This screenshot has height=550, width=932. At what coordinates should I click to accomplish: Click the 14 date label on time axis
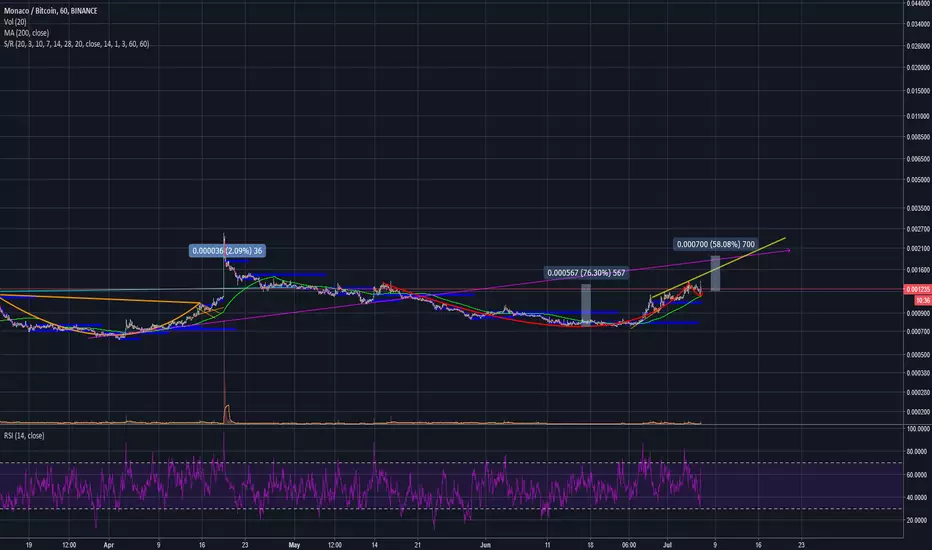pyautogui.click(x=375, y=545)
